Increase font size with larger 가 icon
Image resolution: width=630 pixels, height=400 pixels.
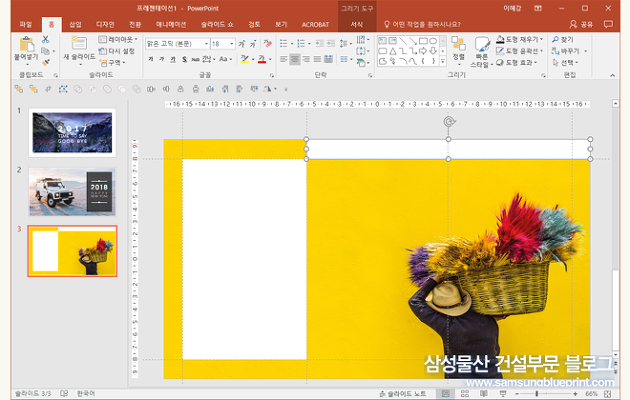coord(241,43)
